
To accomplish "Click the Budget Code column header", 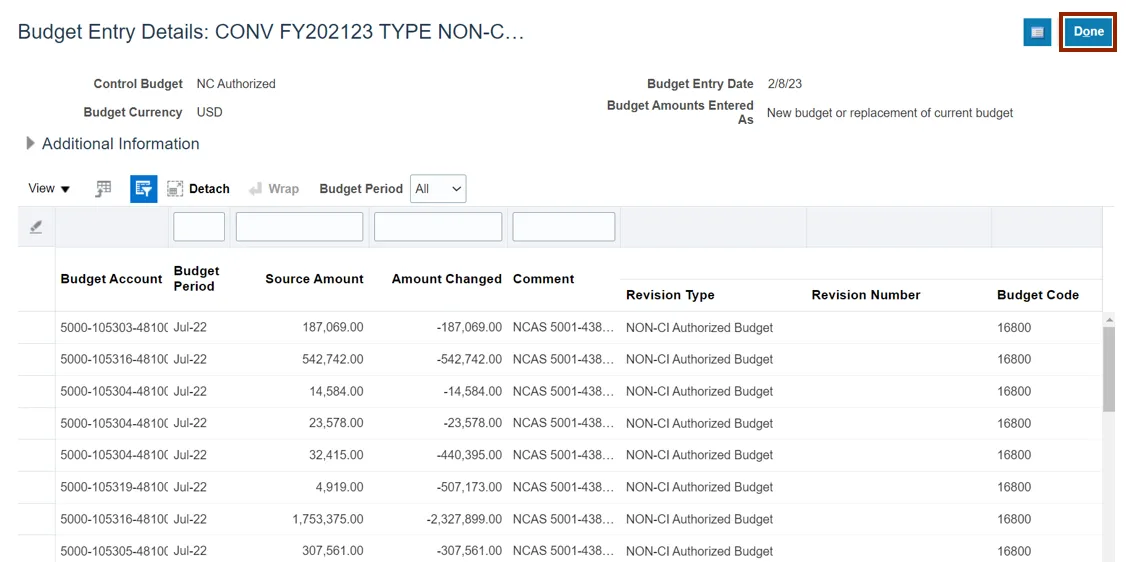I will tap(1037, 295).
